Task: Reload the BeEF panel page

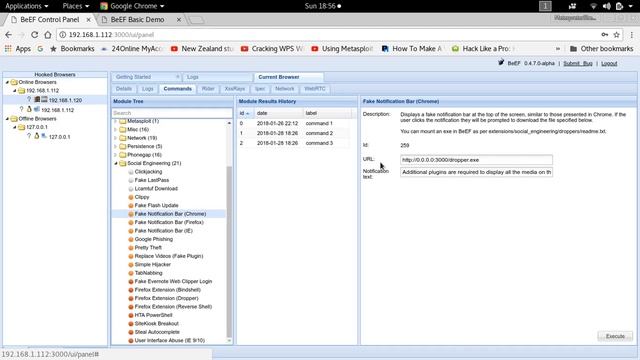Action: [35, 35]
